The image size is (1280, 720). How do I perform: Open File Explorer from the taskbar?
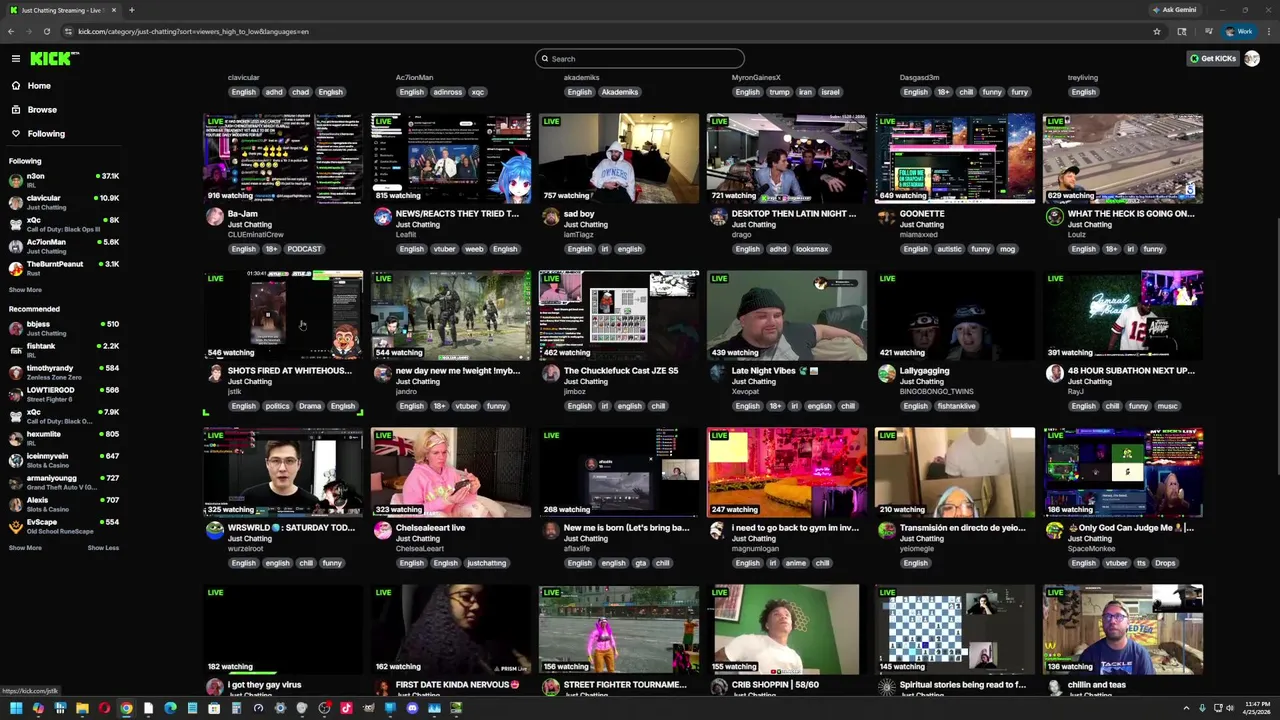tap(82, 708)
